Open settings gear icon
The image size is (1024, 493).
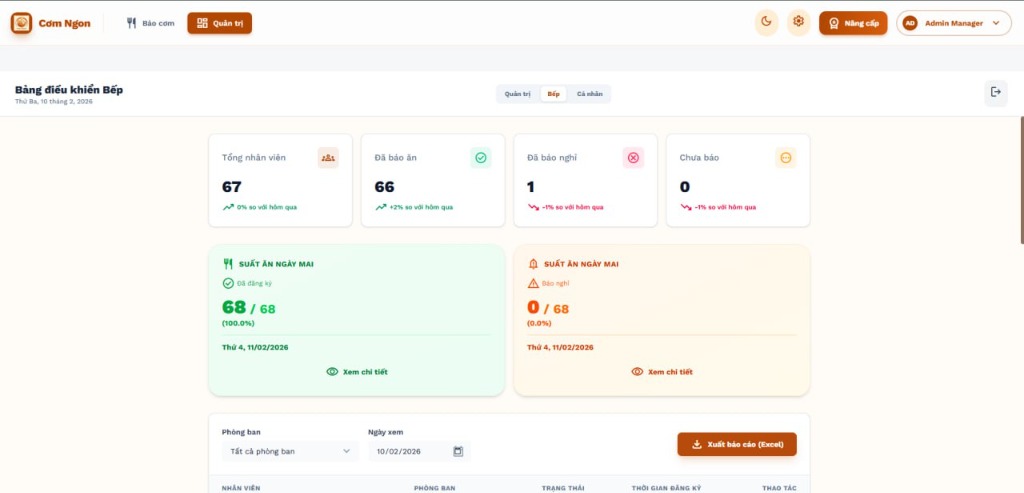[798, 22]
